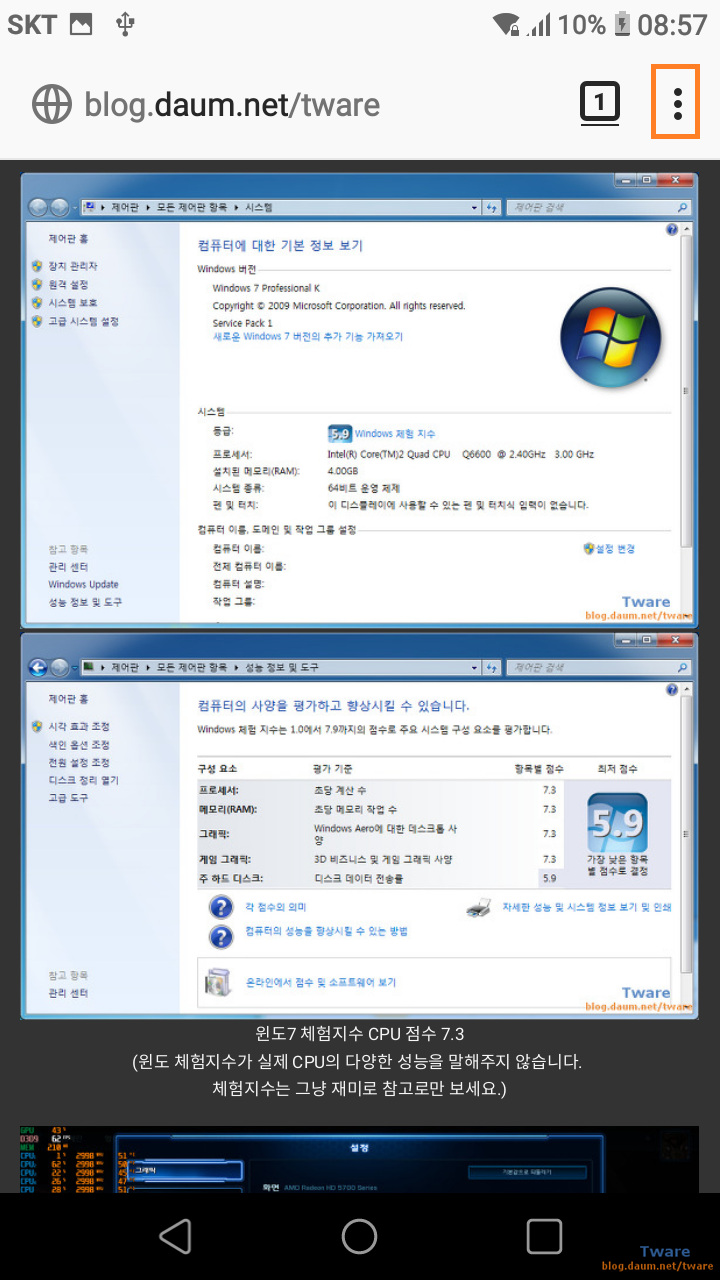Screen dimensions: 720x1280
Task: Expand address bar dropdown in 성능 정보 및 도구 window
Action: tap(474, 667)
